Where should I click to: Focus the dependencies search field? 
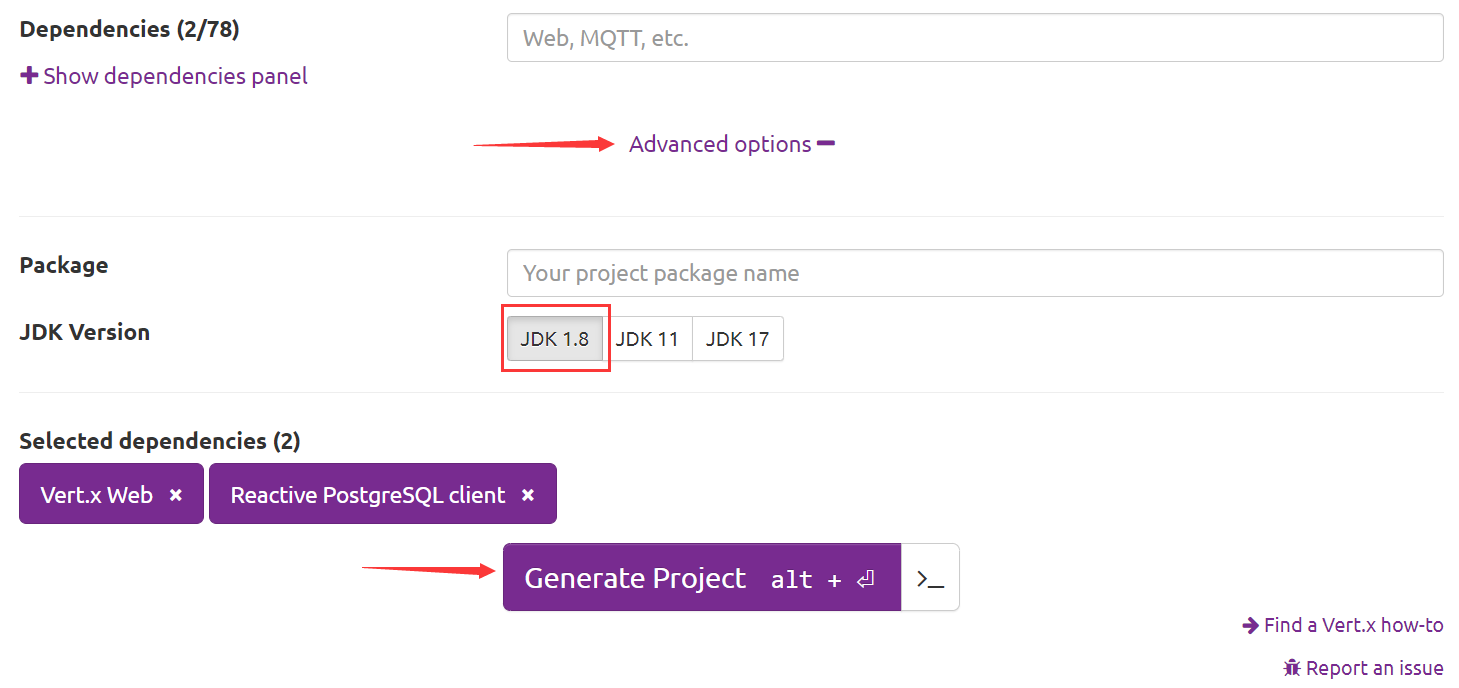tap(975, 39)
